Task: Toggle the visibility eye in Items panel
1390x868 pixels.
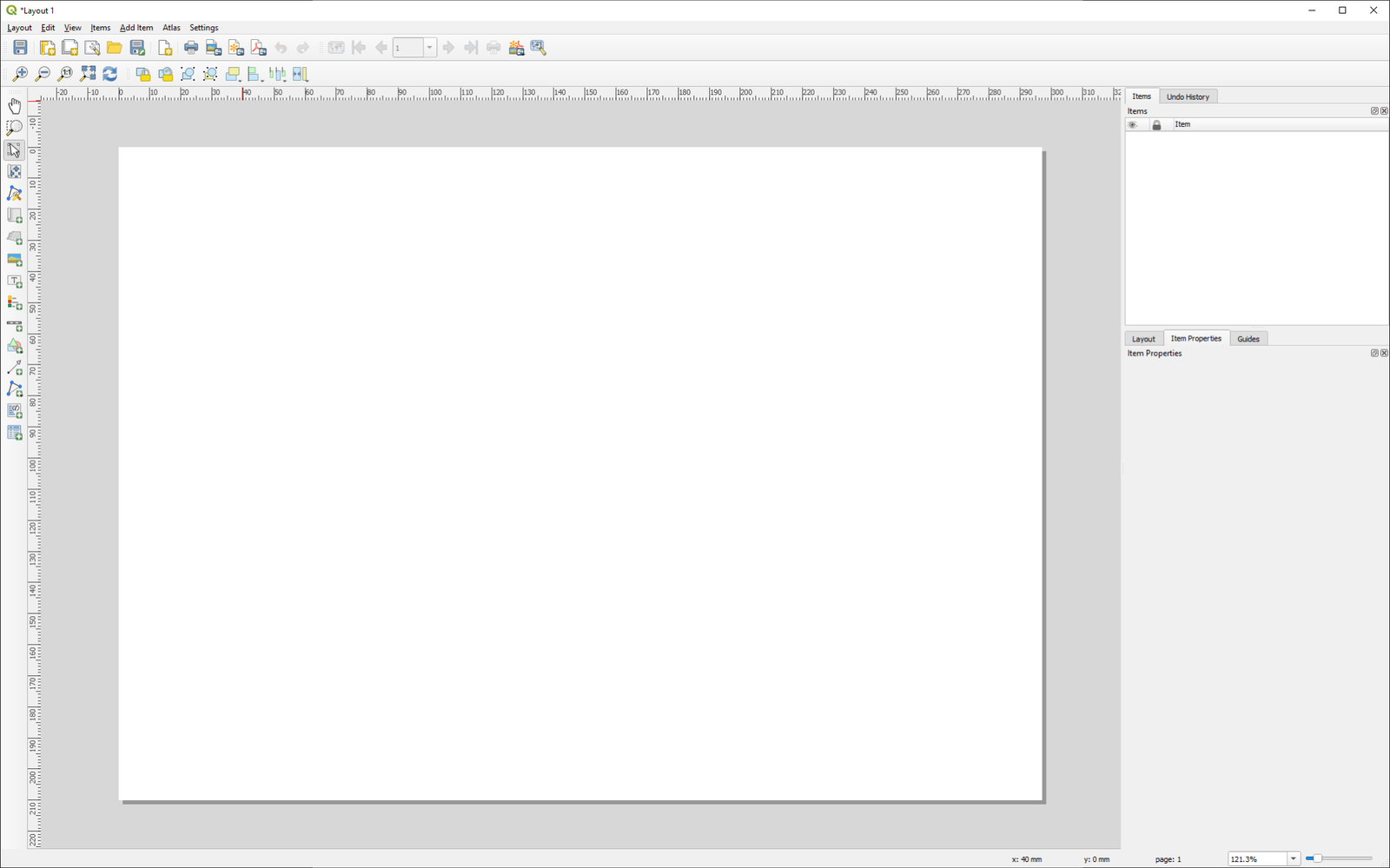Action: (x=1133, y=124)
